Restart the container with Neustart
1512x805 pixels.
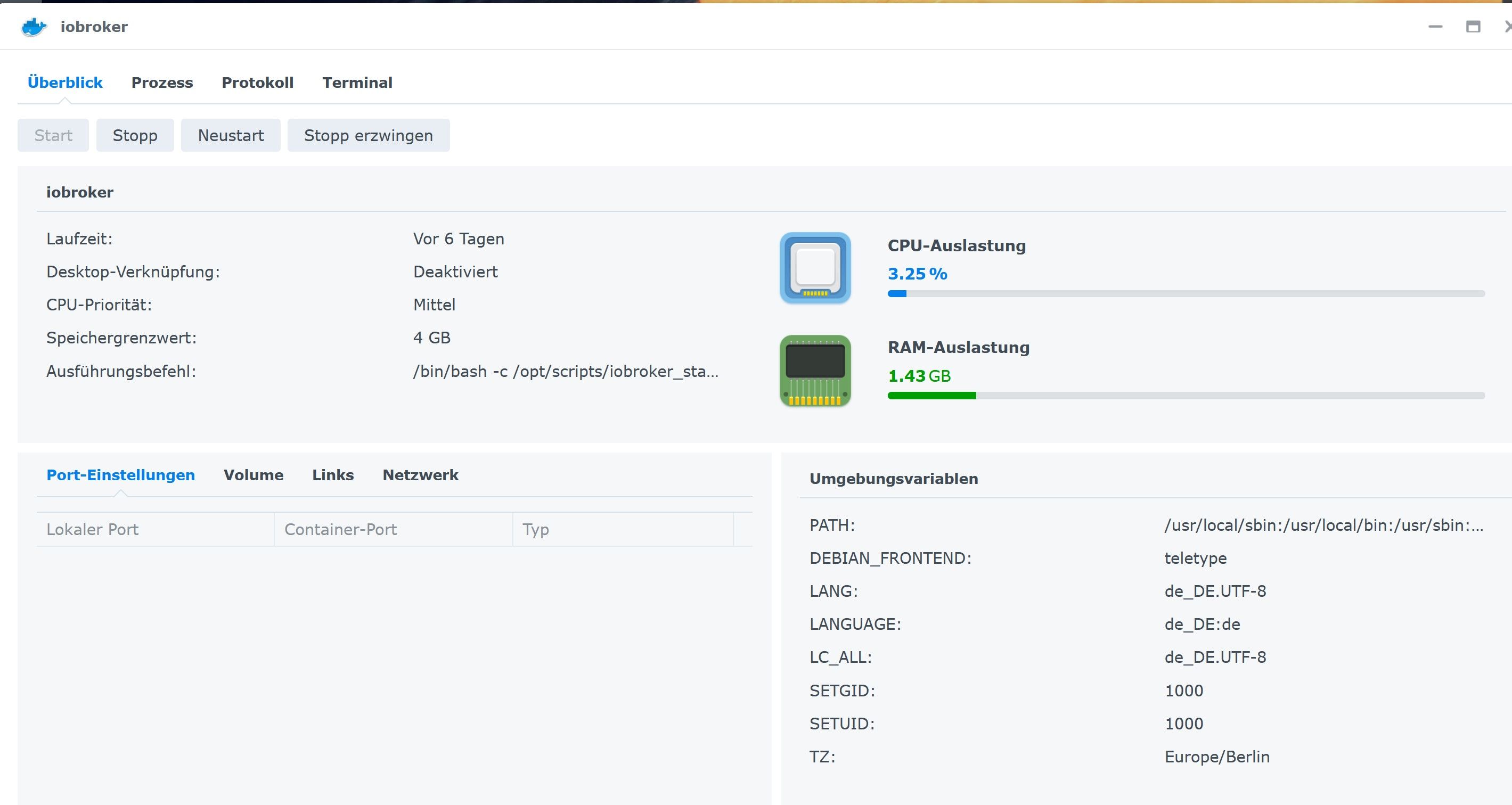(x=231, y=136)
